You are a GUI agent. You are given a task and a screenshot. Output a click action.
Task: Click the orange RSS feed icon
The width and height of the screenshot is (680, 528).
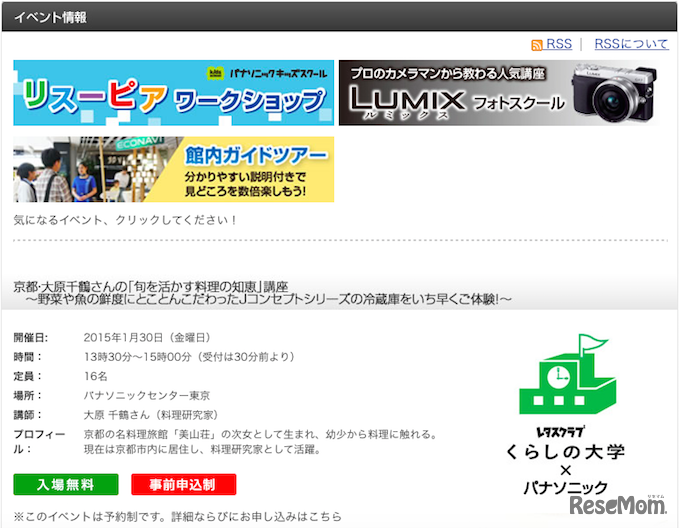pos(536,45)
